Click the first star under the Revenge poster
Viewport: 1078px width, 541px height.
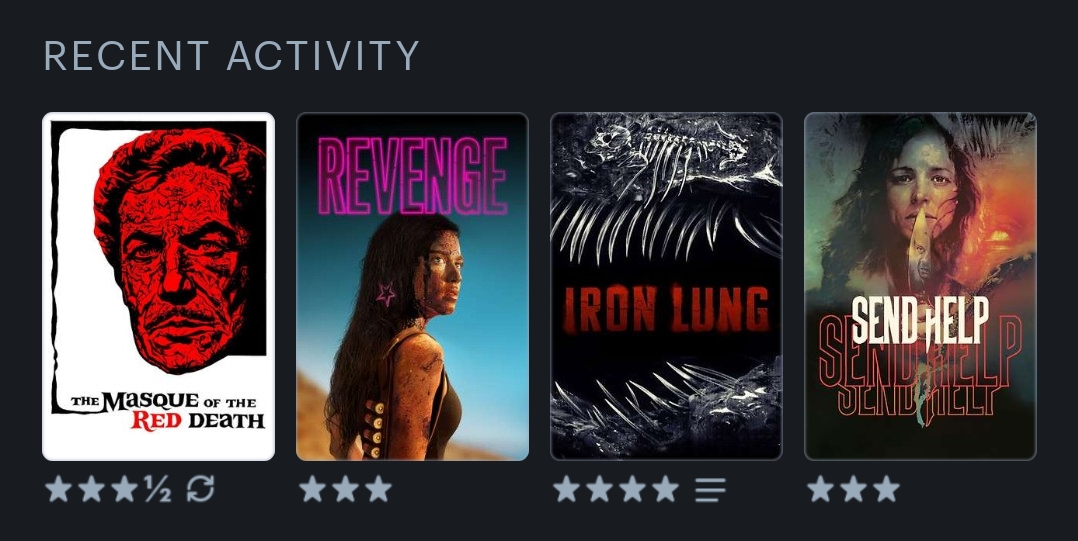click(313, 489)
